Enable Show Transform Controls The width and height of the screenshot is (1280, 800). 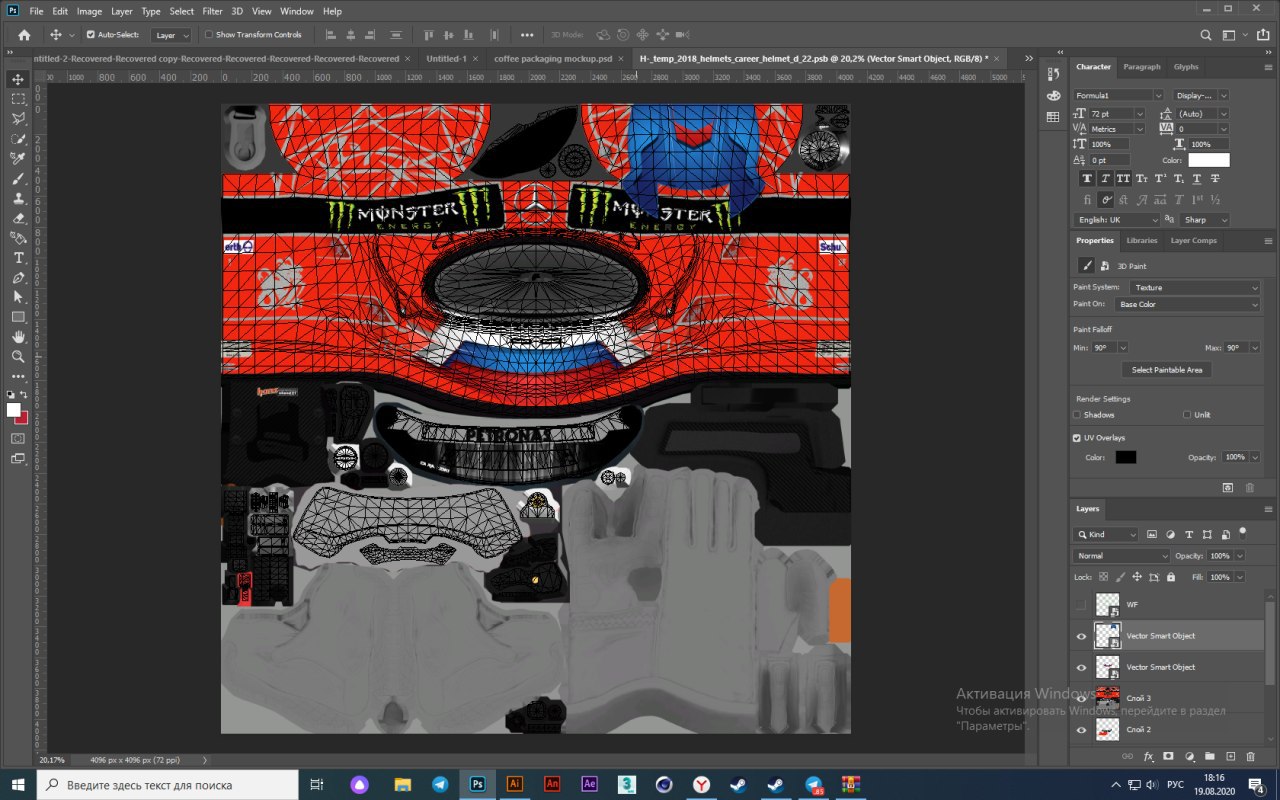[x=209, y=34]
